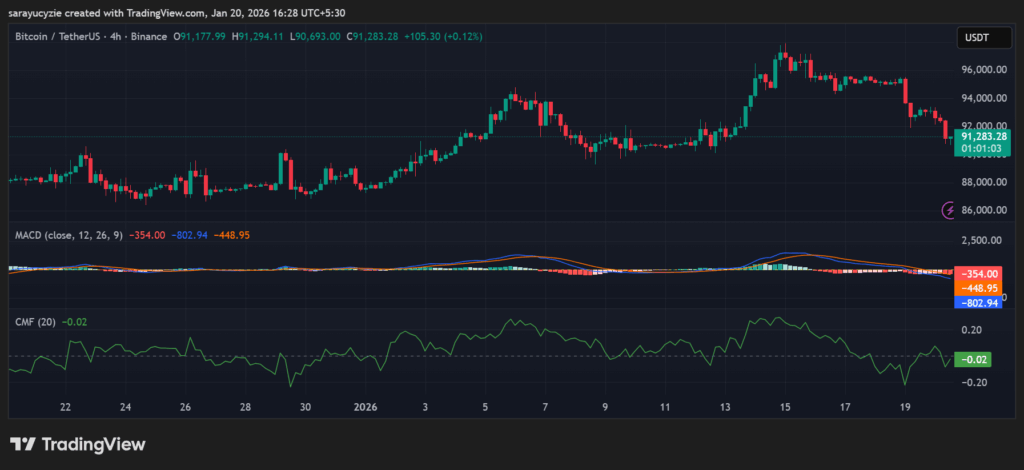Viewport: 1024px width, 470px height.
Task: Click the blue MACD value tag -802.94
Action: (x=977, y=302)
